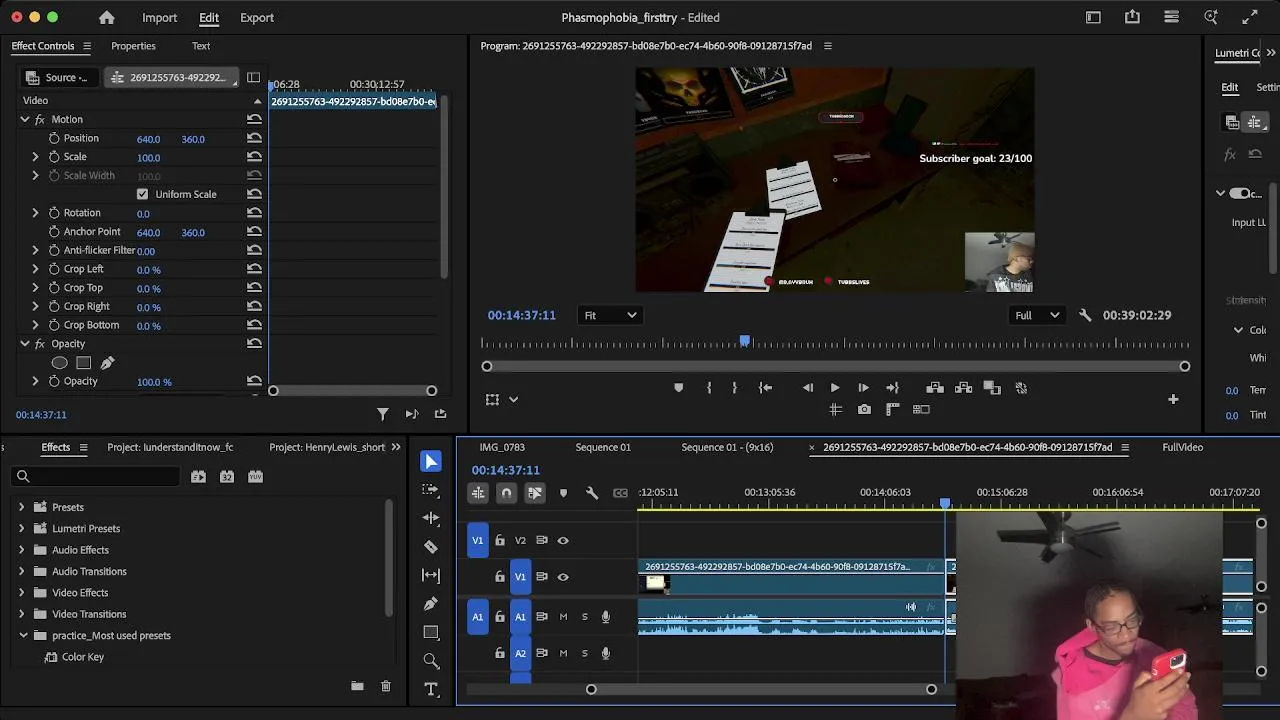Select the Razor tool
Viewport: 1280px width, 720px height.
[x=431, y=547]
